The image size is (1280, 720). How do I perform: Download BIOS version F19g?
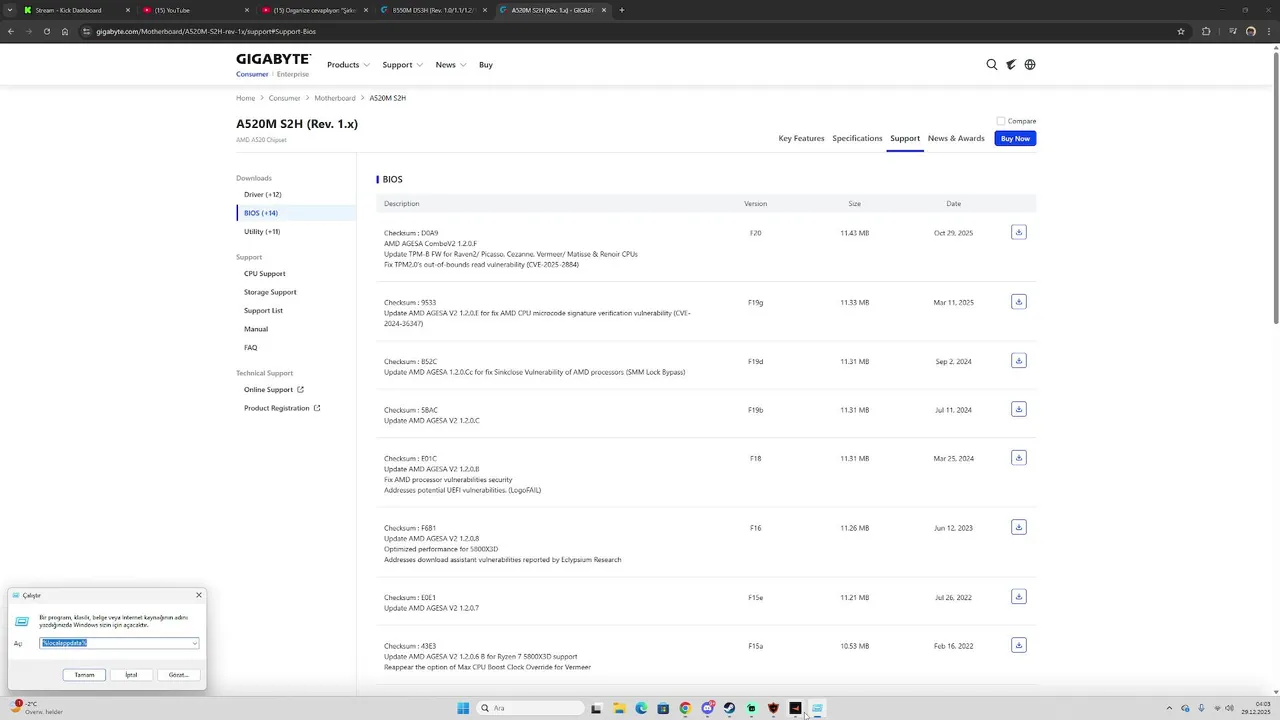click(x=1018, y=302)
